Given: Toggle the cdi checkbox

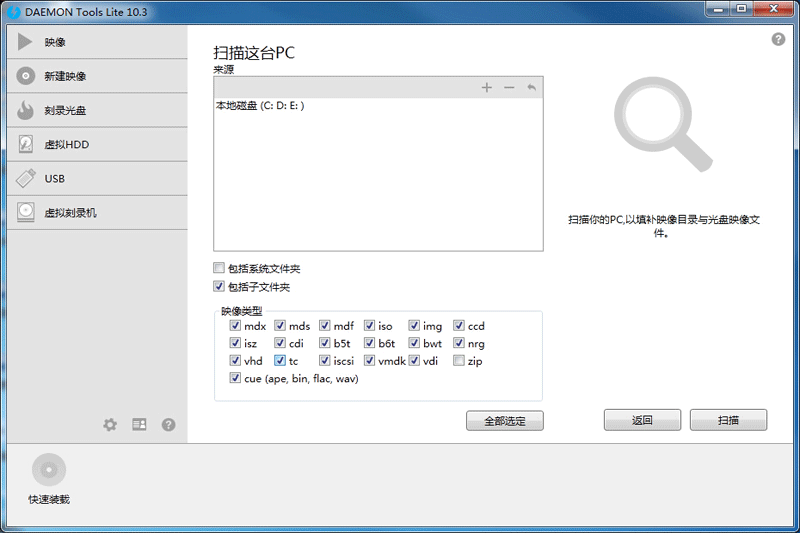Looking at the screenshot, I should click(280, 343).
